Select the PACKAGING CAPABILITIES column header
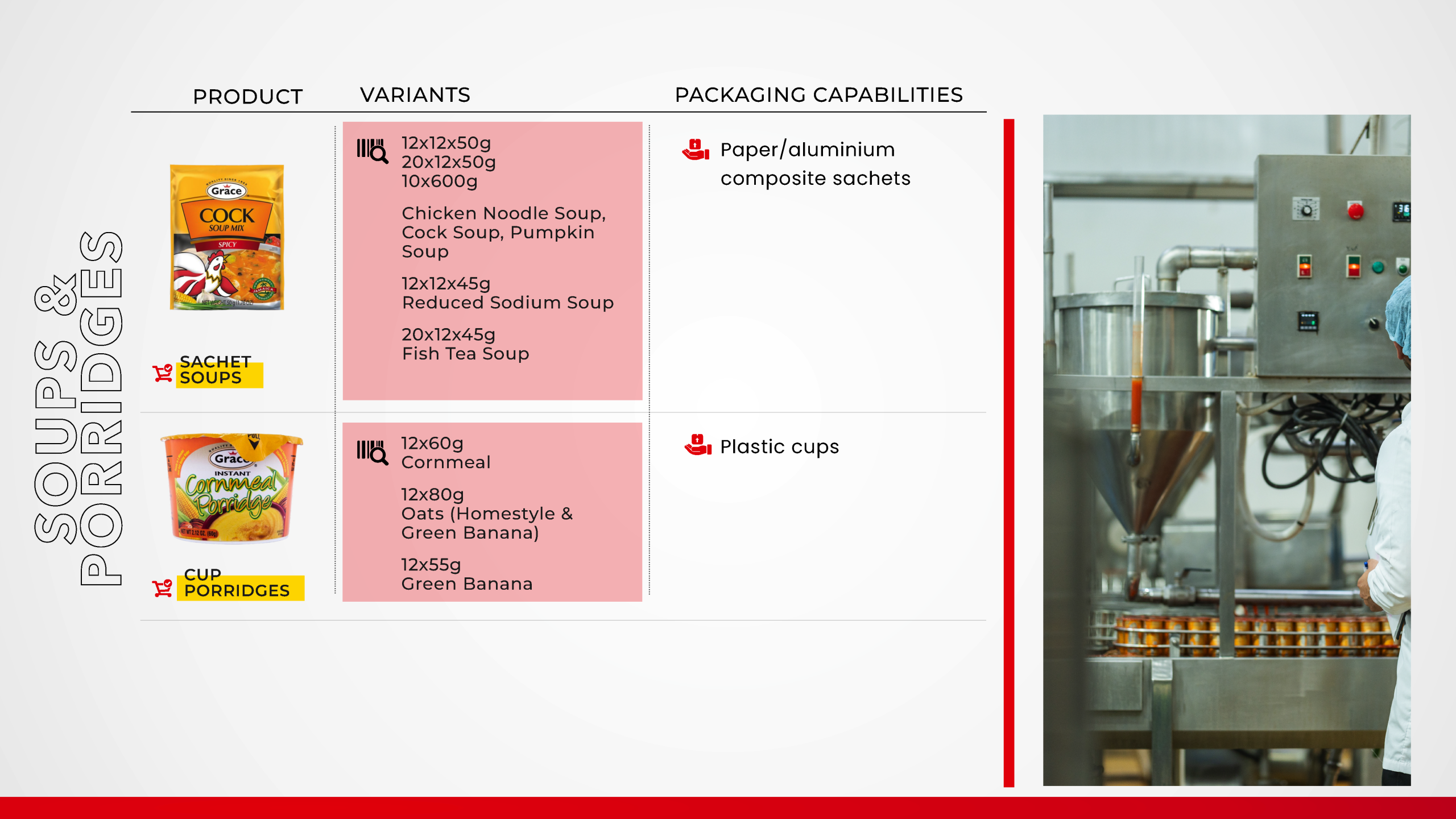The height and width of the screenshot is (819, 1456). (818, 95)
